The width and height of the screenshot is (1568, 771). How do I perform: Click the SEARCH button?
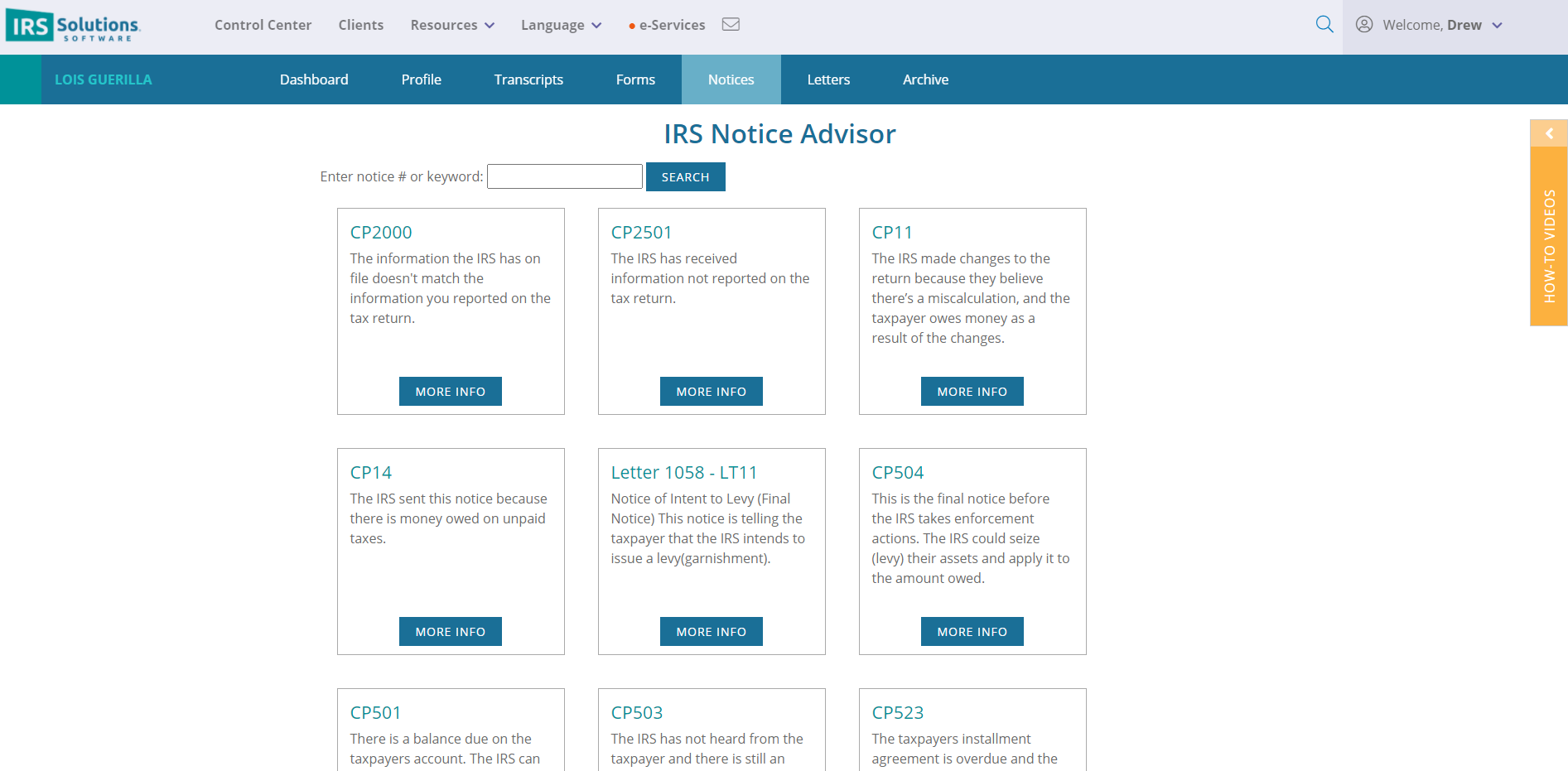tap(685, 176)
